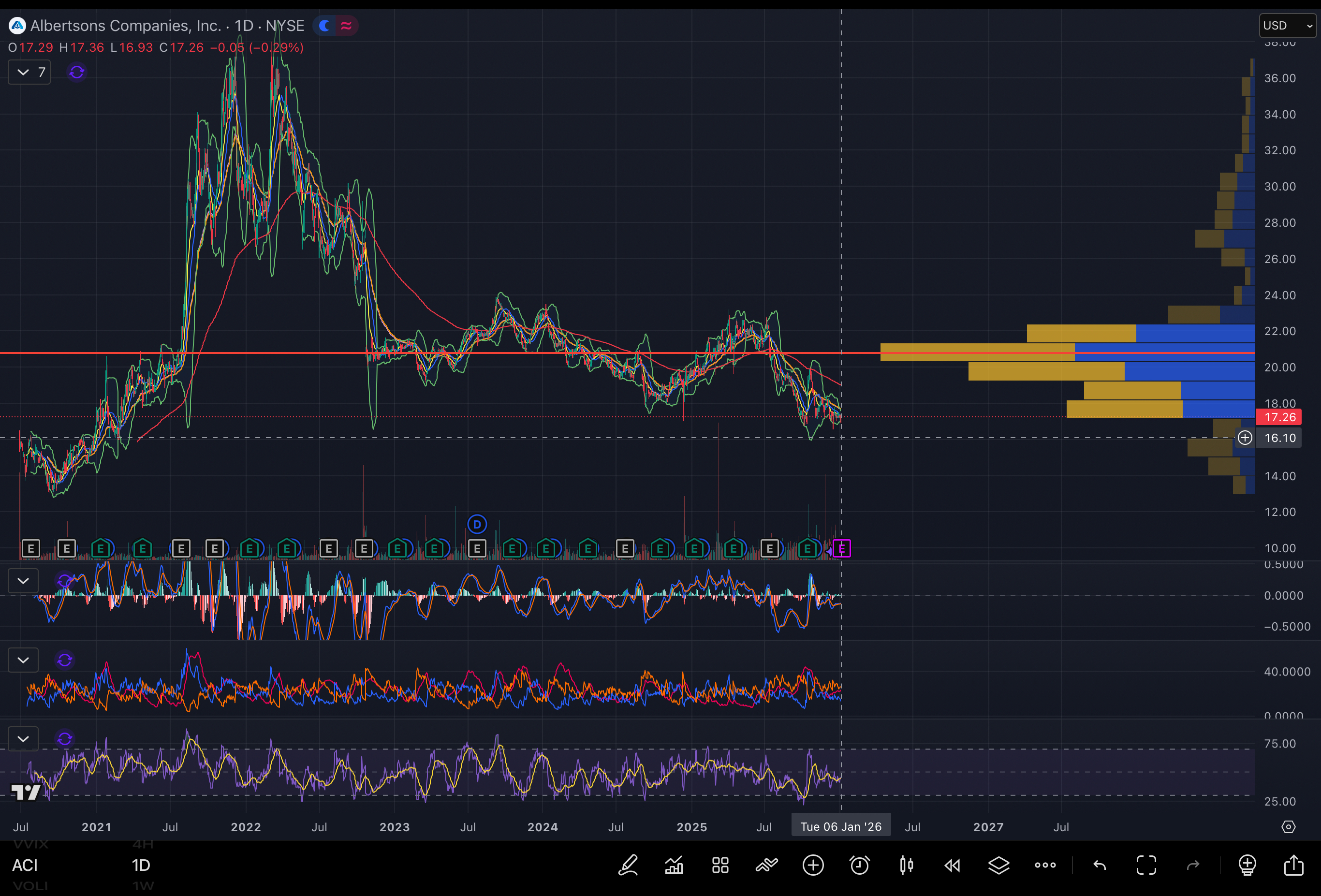The width and height of the screenshot is (1321, 896).
Task: Expand the RSI pane legend chevron
Action: pos(23,739)
